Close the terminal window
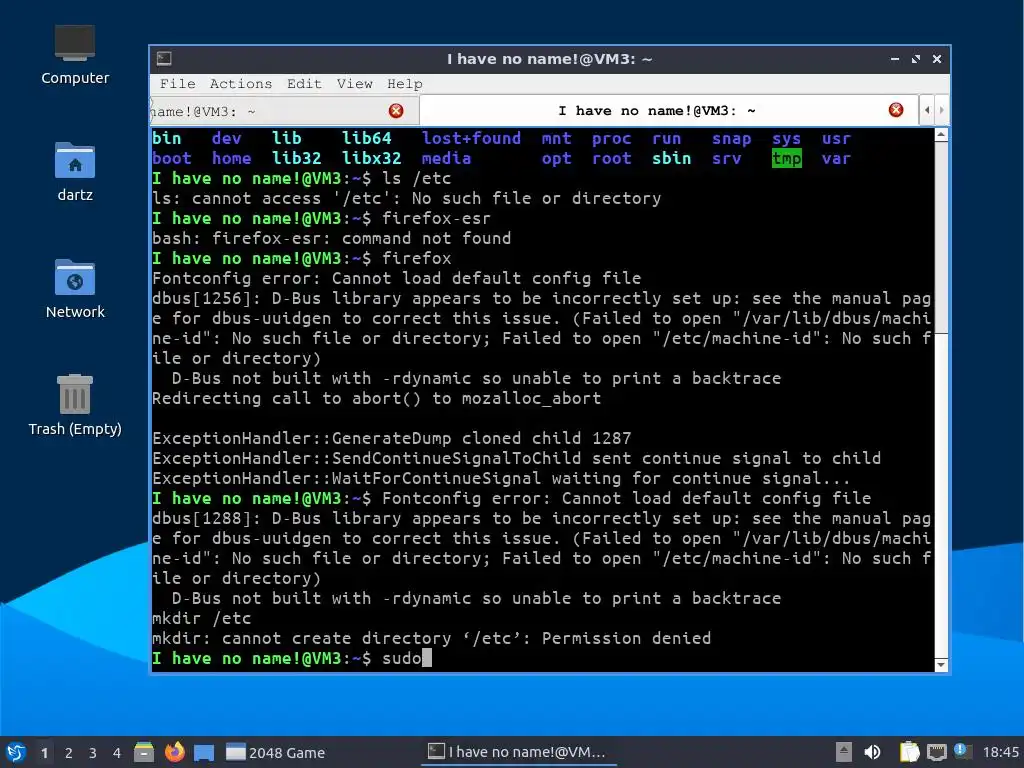The width and height of the screenshot is (1024, 768). [x=936, y=59]
